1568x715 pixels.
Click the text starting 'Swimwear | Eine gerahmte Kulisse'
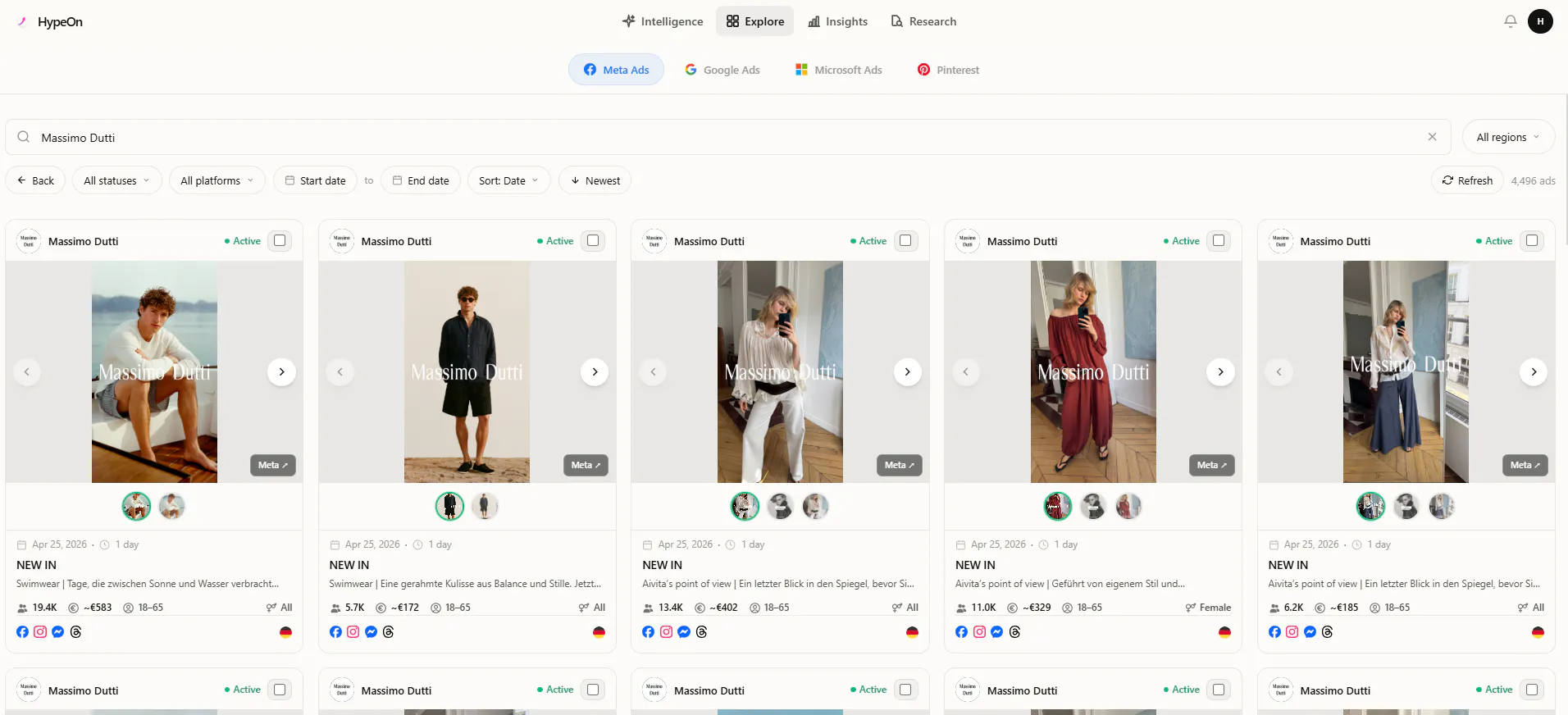[465, 584]
